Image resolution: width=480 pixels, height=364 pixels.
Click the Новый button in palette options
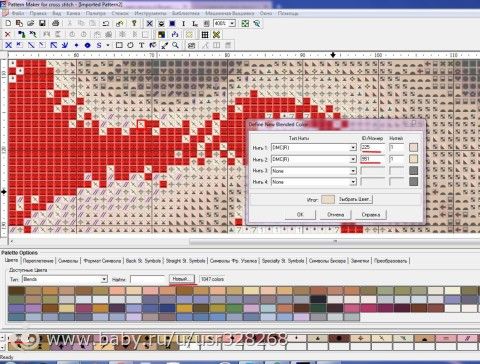coord(182,279)
